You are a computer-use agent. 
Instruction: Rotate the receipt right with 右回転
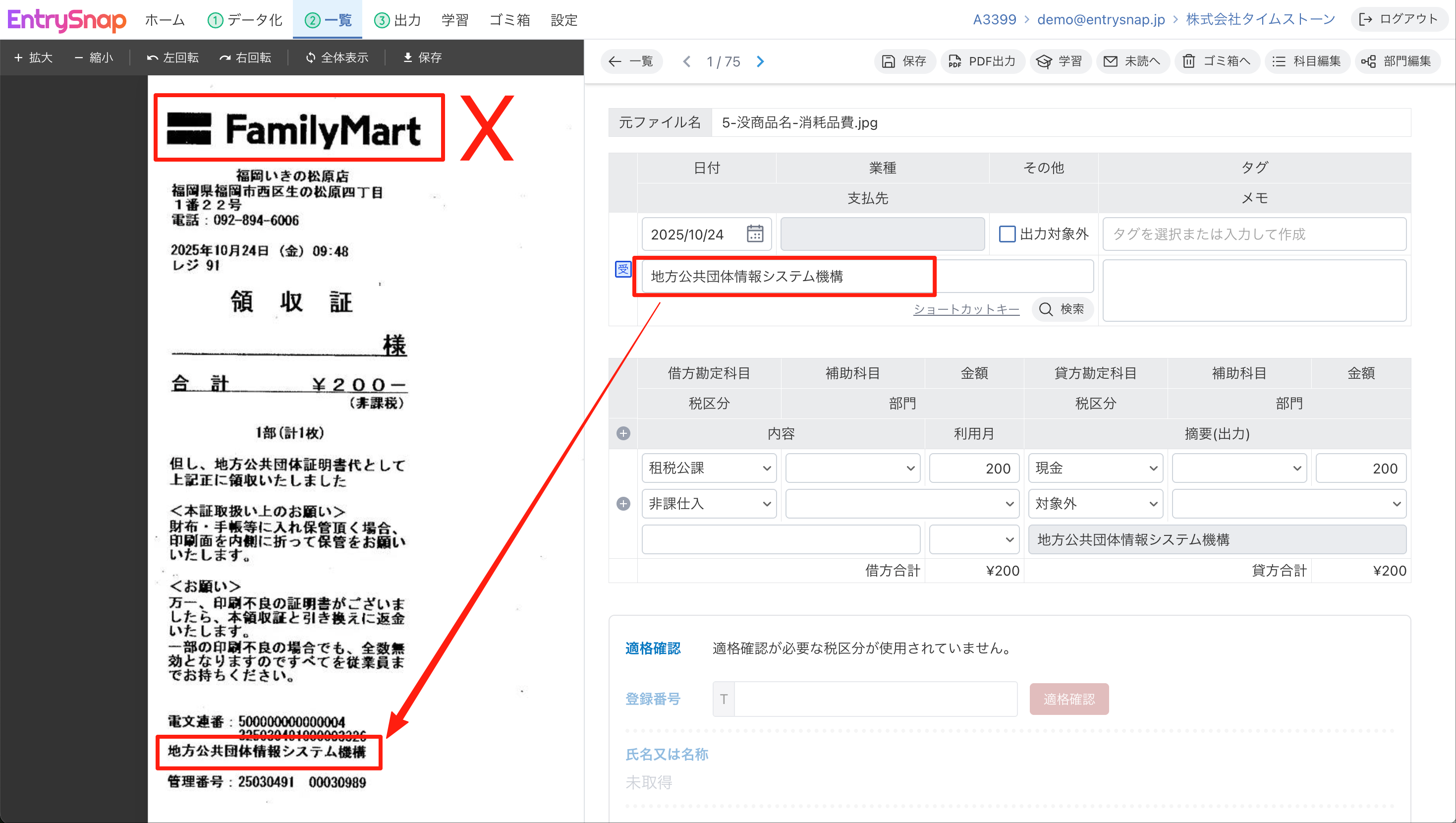coord(245,57)
